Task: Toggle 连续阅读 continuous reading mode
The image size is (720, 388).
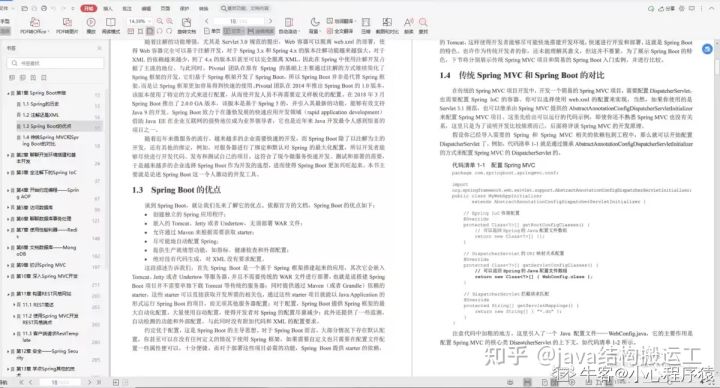Action: coord(261,31)
